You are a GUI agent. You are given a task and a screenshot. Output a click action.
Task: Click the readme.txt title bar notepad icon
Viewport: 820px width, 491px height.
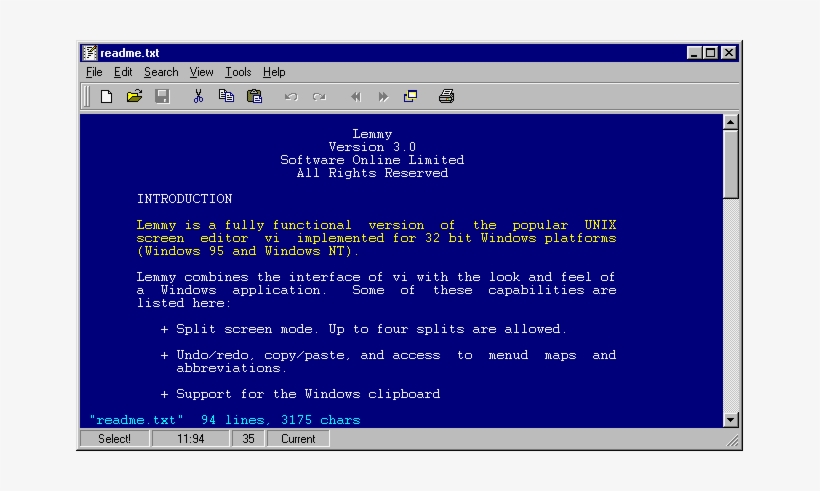(89, 53)
